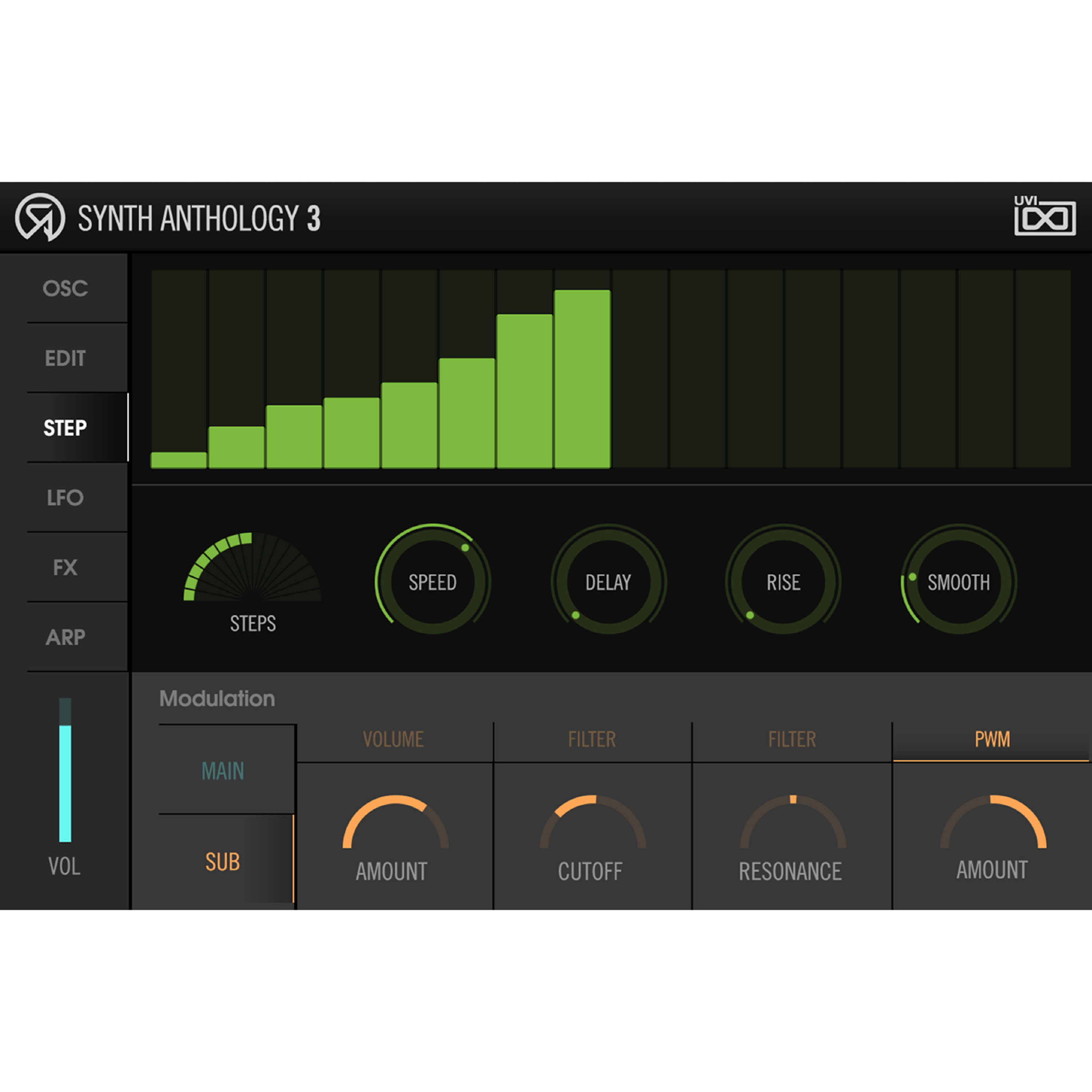1092x1092 pixels.
Task: Select the second FILTER modulation column
Action: pos(791,739)
